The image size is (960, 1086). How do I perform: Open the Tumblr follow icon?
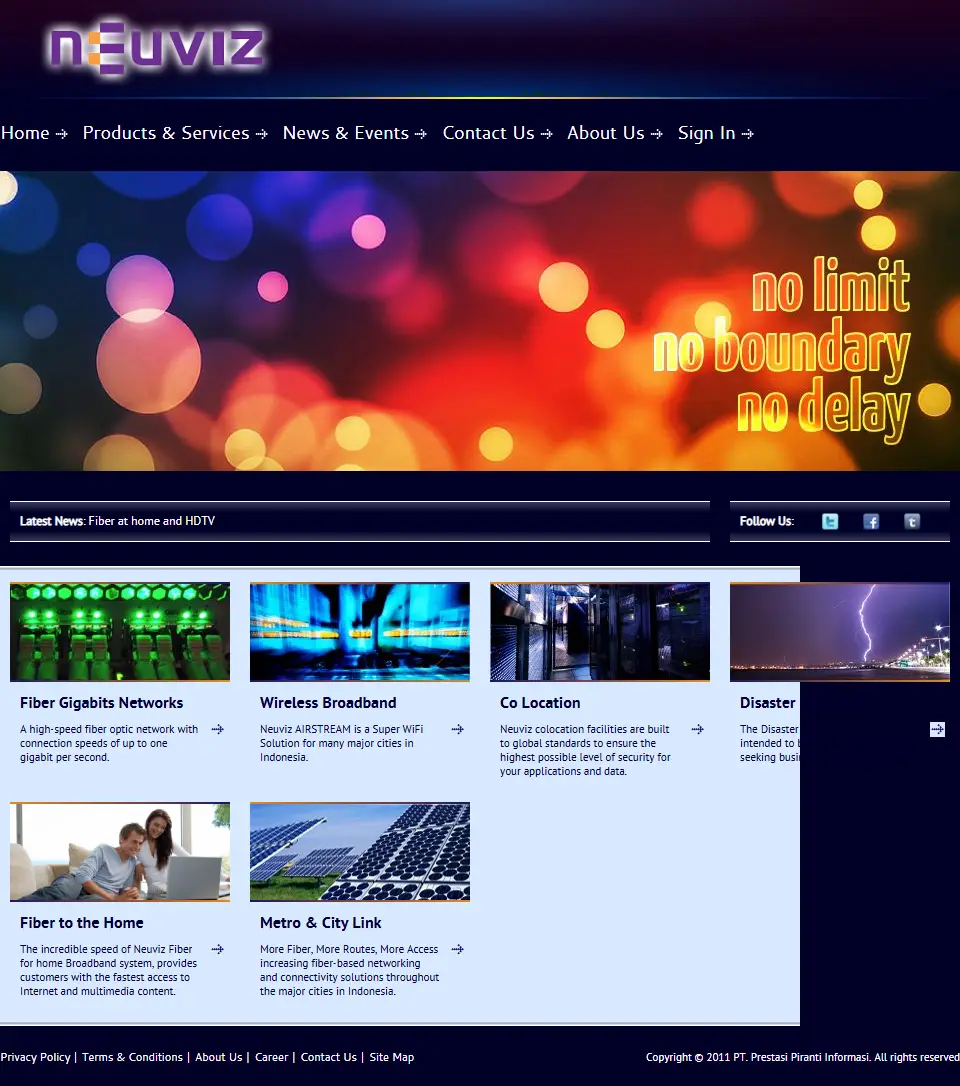click(x=912, y=522)
